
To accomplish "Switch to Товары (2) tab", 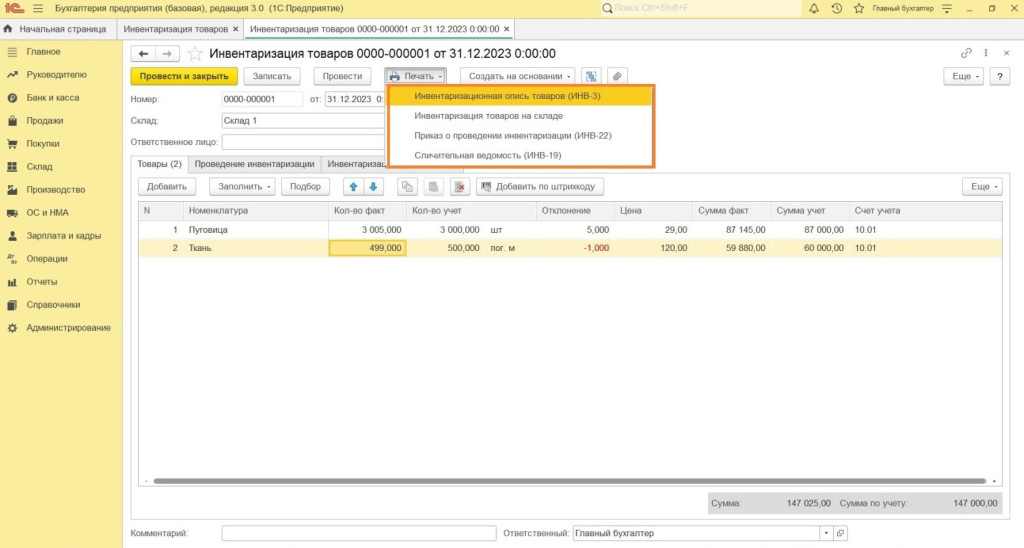I will 159,164.
